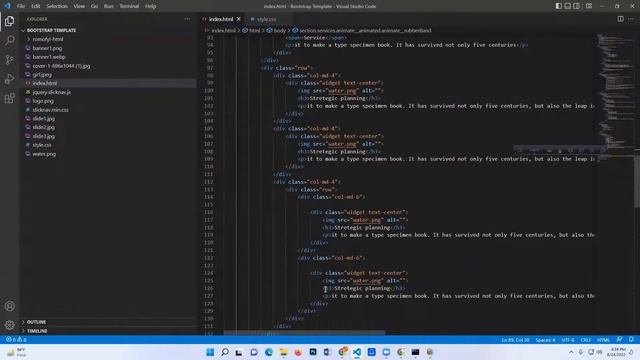
Task: Show hidden system tray icons chevron
Action: tap(571, 352)
